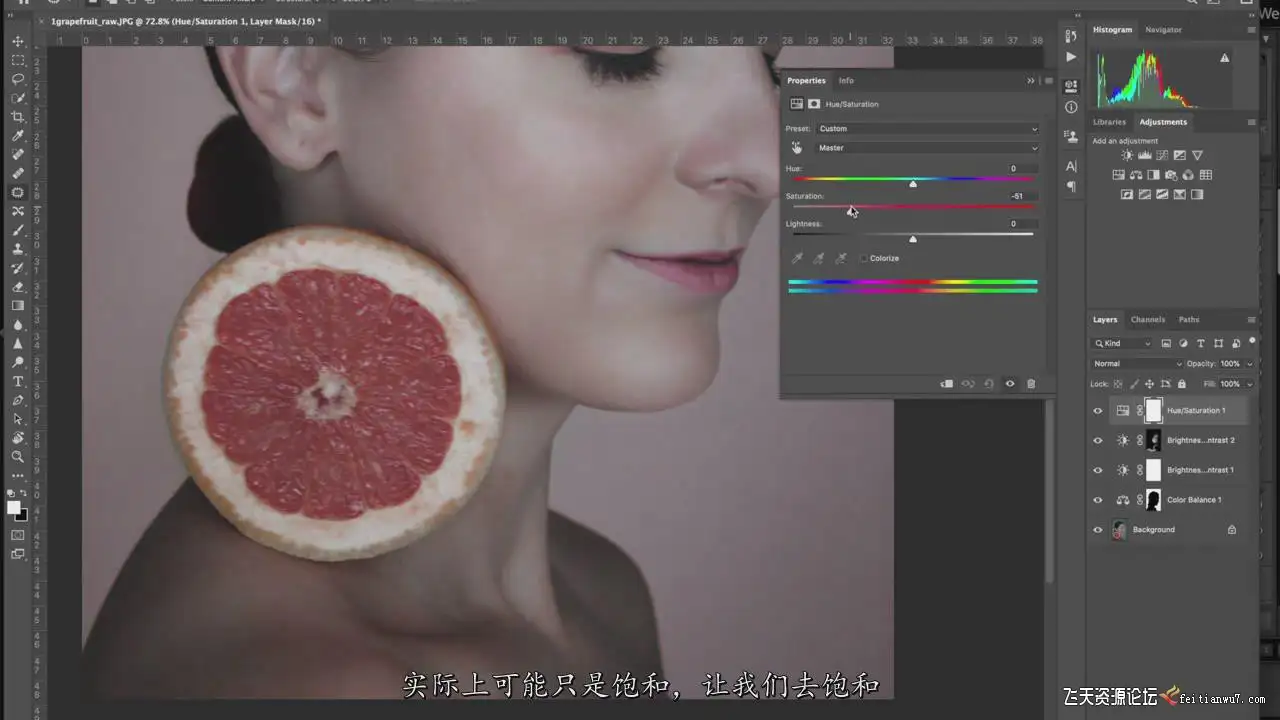Click the Hue/Saturation 1 layer mask thumbnail
1280x720 pixels.
[x=1153, y=410]
